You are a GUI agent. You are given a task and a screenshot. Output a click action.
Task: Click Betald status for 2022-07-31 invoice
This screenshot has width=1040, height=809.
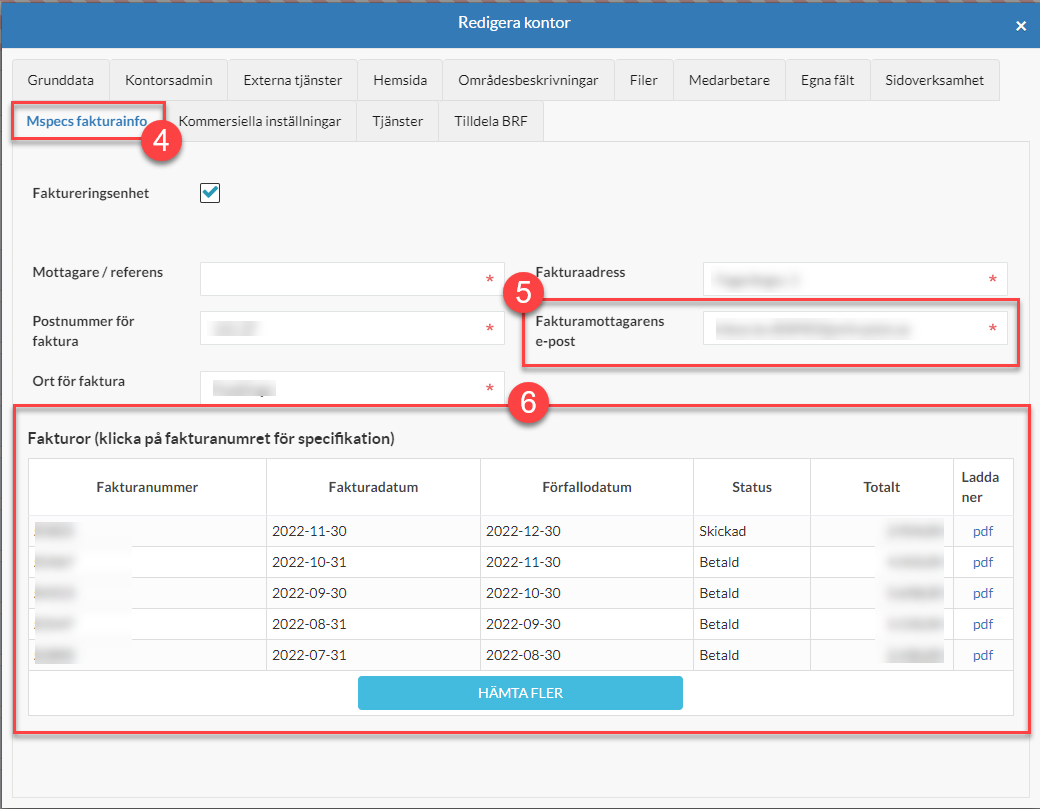coord(752,655)
